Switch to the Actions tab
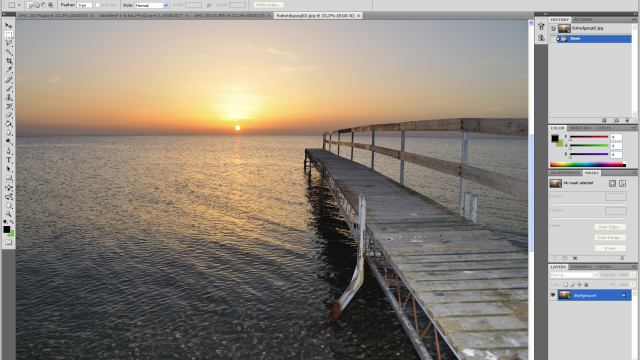Screen dimensions: 640x360 pyautogui.click(x=582, y=19)
